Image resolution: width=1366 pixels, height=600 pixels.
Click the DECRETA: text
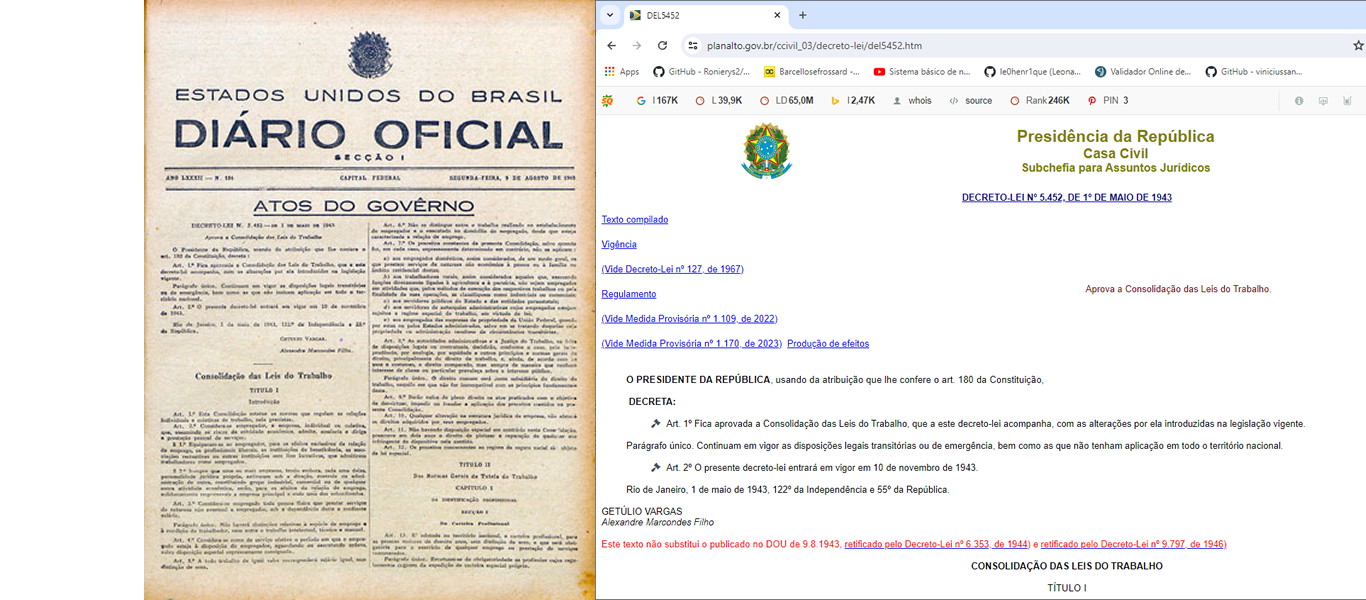pos(652,401)
